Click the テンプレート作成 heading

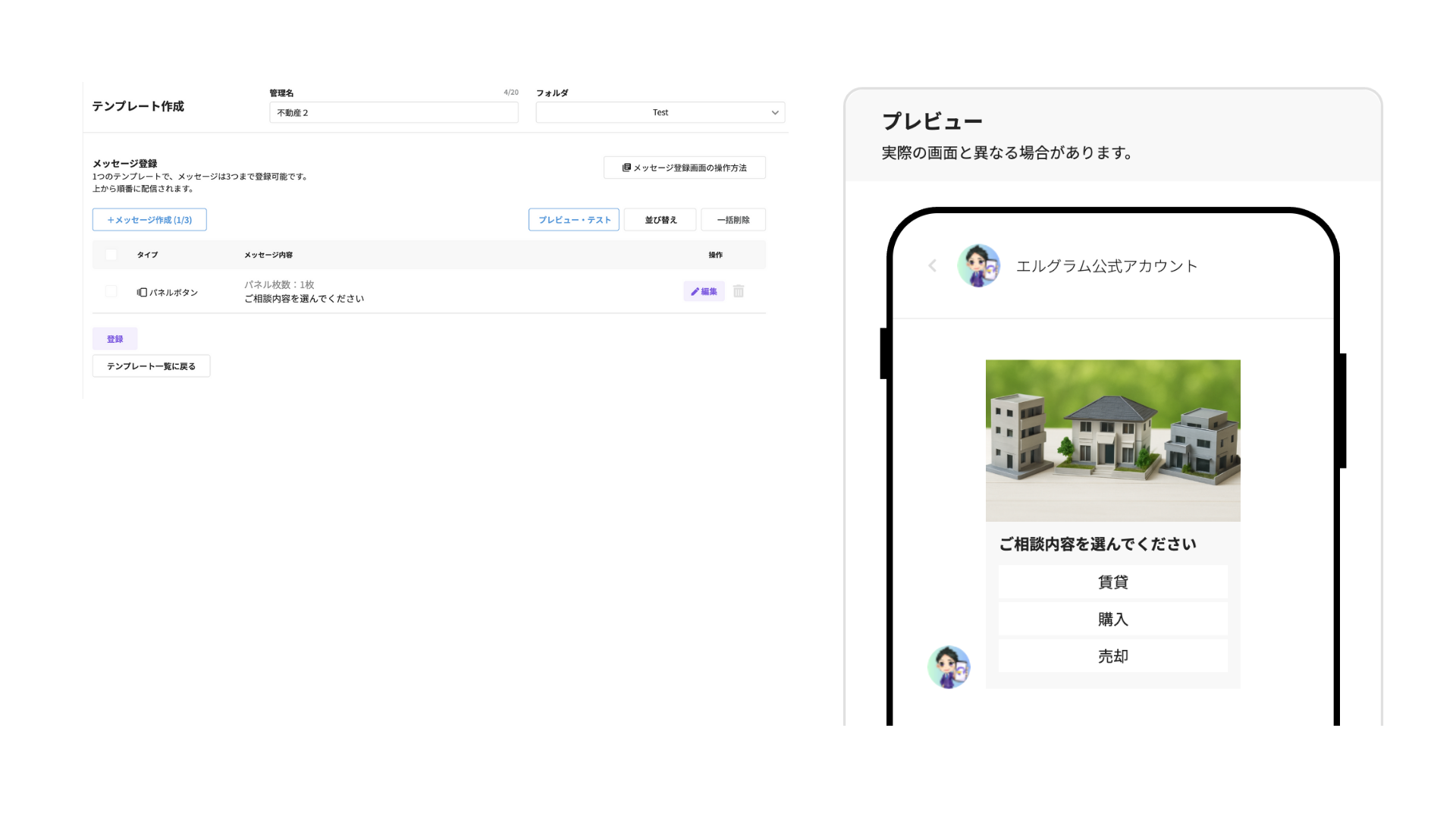pyautogui.click(x=138, y=106)
